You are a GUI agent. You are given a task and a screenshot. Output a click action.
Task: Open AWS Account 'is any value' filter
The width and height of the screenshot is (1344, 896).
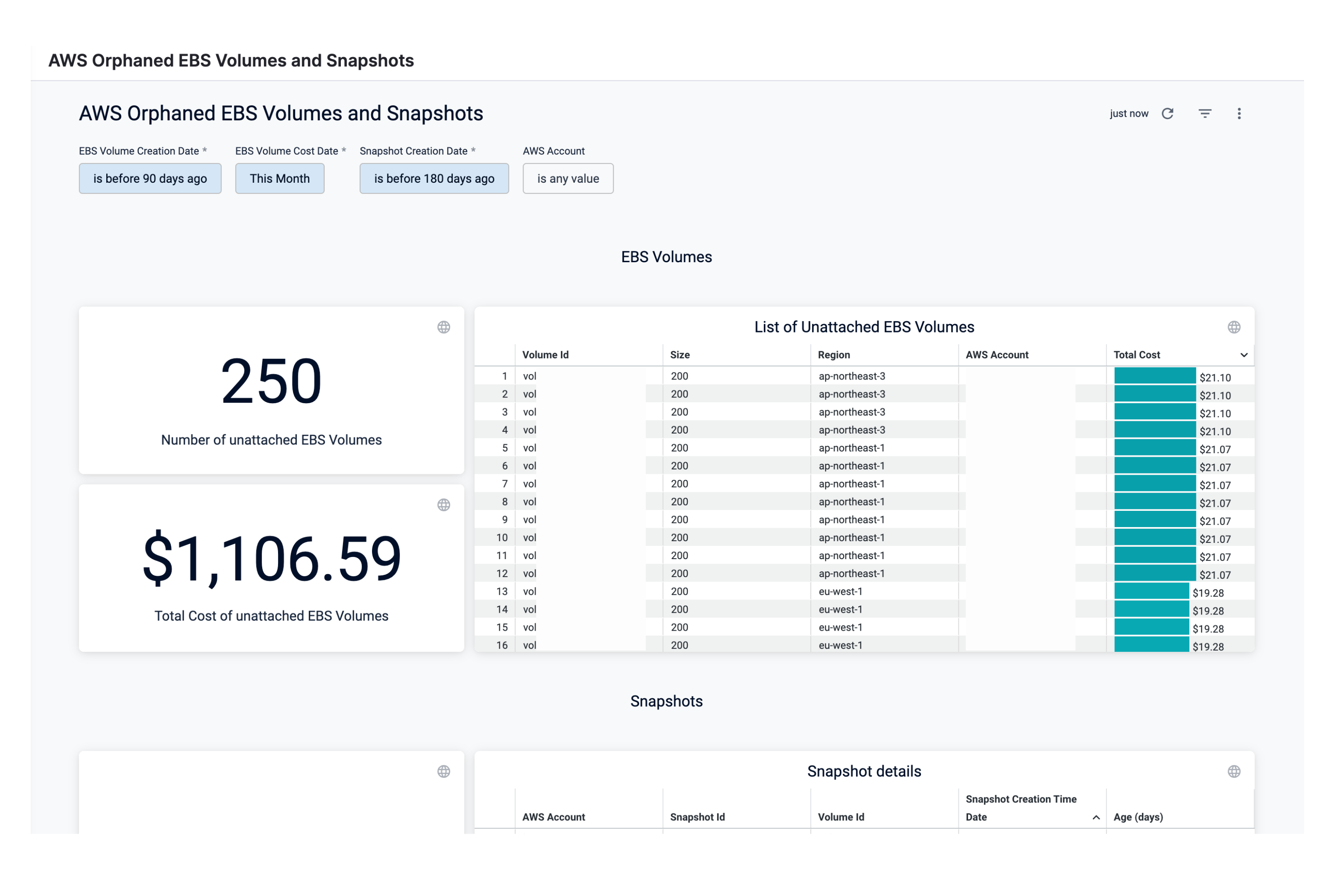567,178
